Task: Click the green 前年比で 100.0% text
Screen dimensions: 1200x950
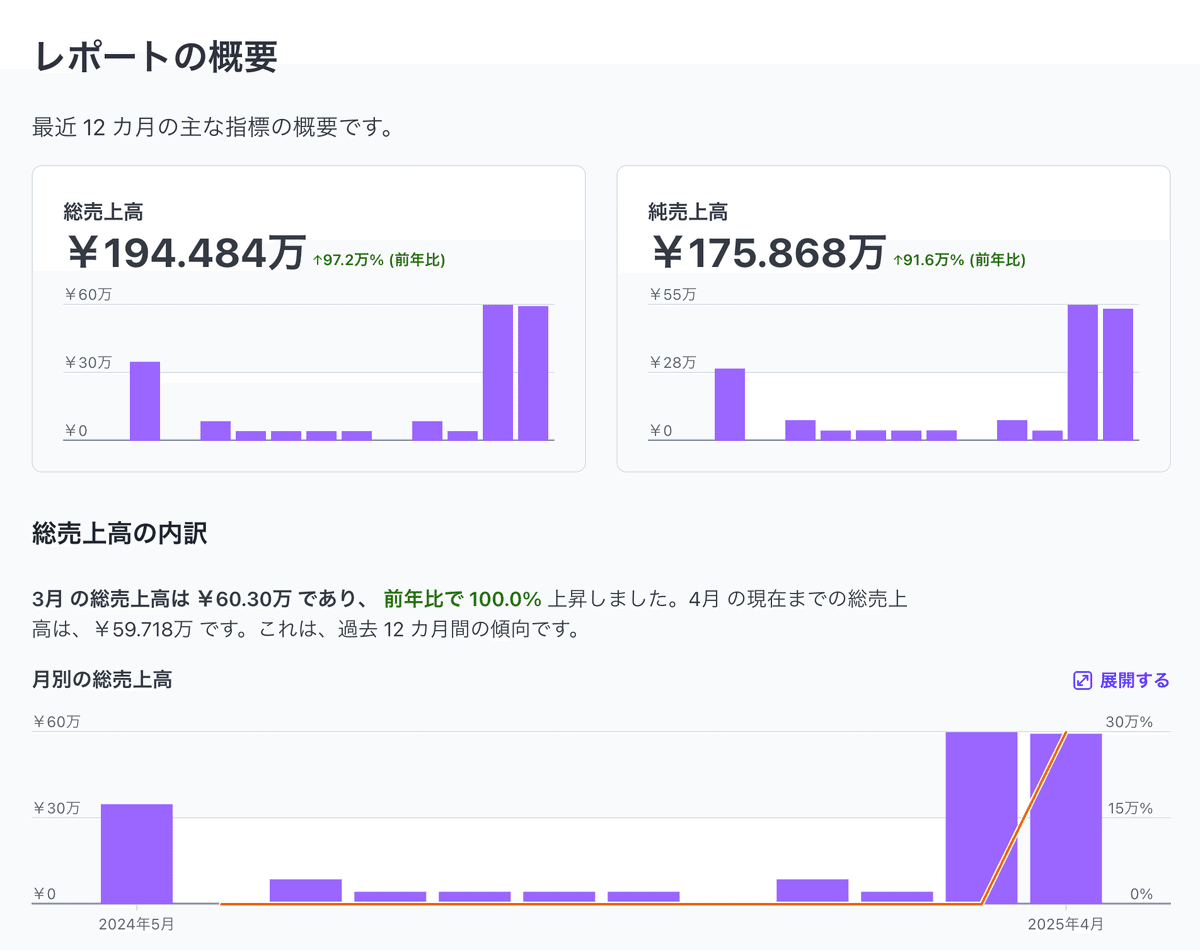Action: (x=463, y=599)
